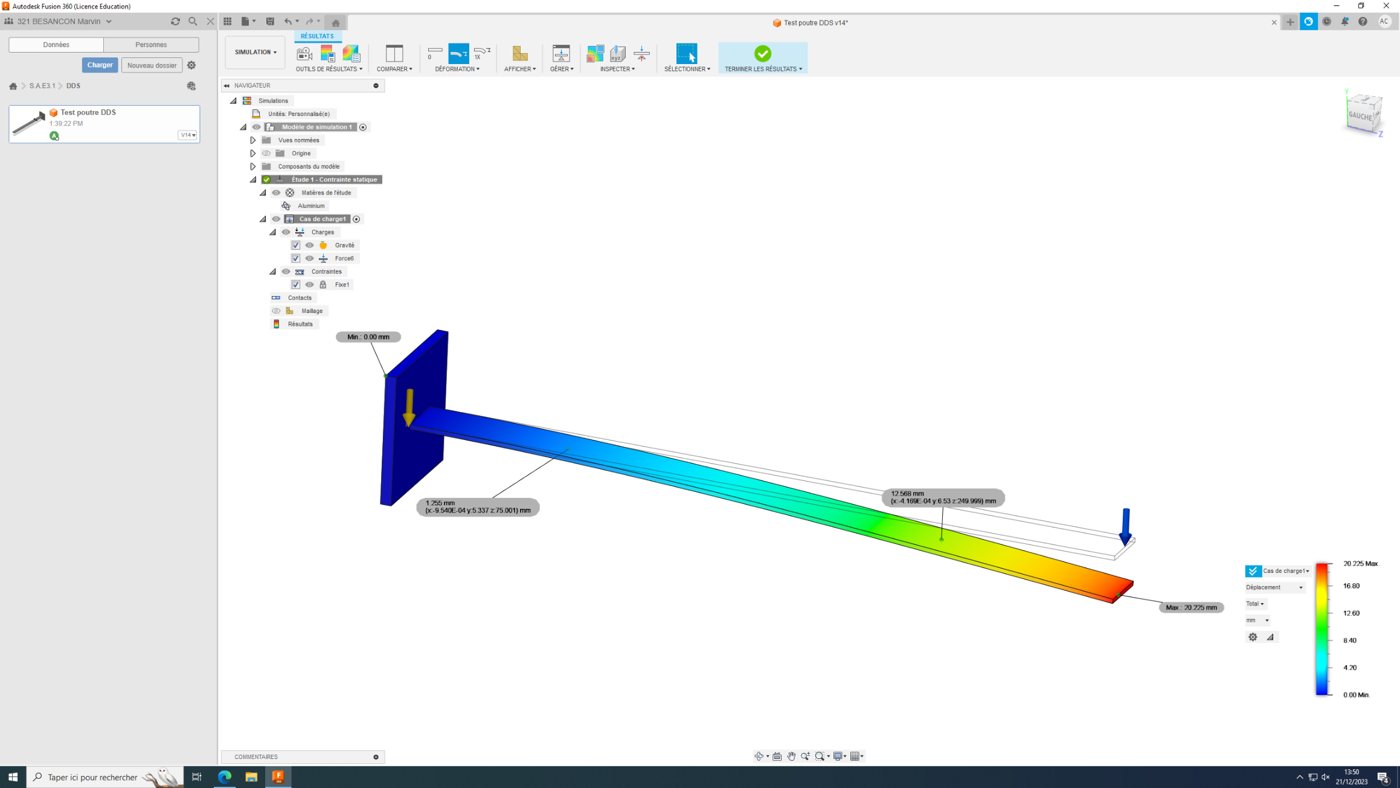Open the Déplacement result type dropdown
Screen dimensions: 1400x788
1275,587
